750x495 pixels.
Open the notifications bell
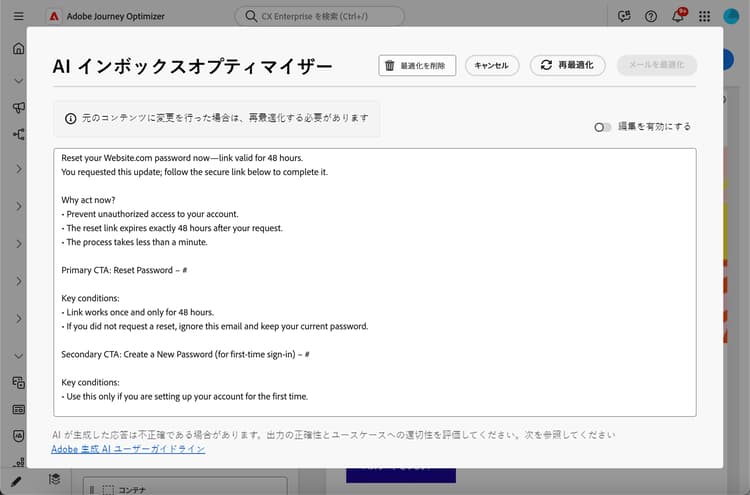pyautogui.click(x=678, y=16)
